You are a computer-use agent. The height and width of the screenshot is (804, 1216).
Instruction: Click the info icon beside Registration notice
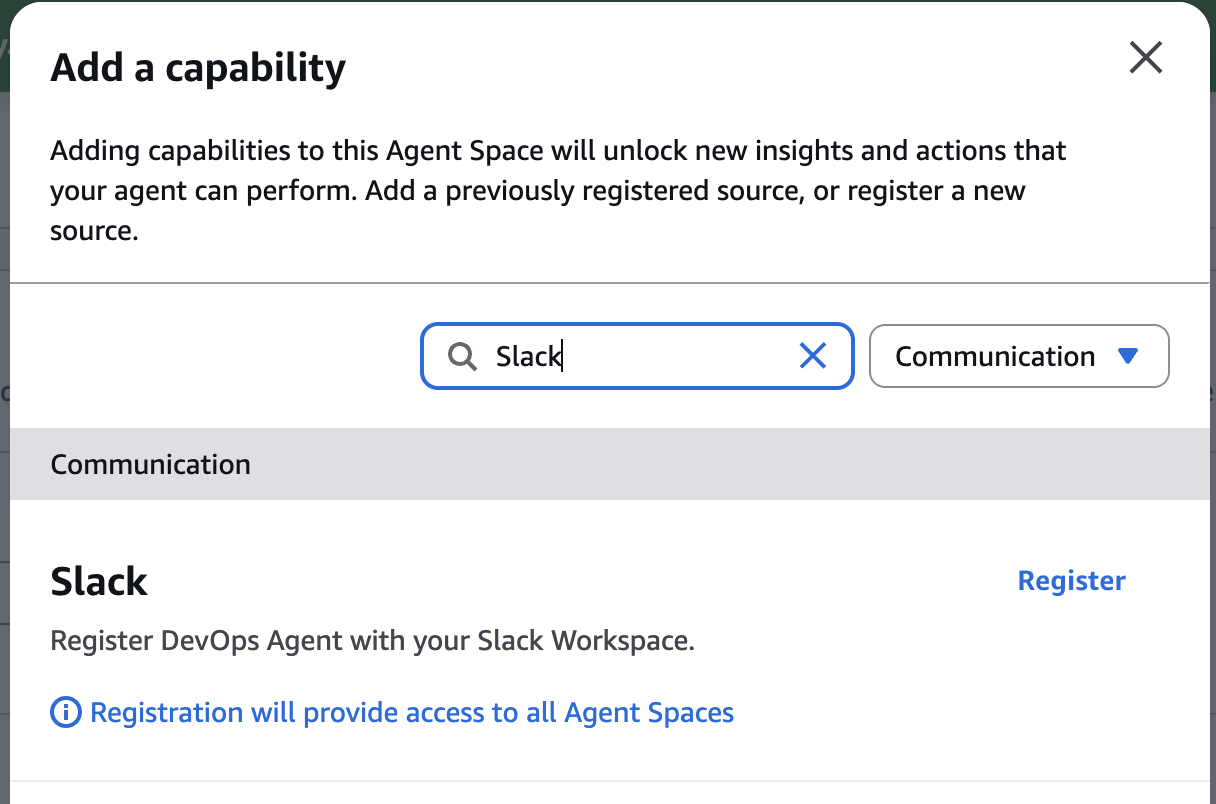tap(65, 713)
